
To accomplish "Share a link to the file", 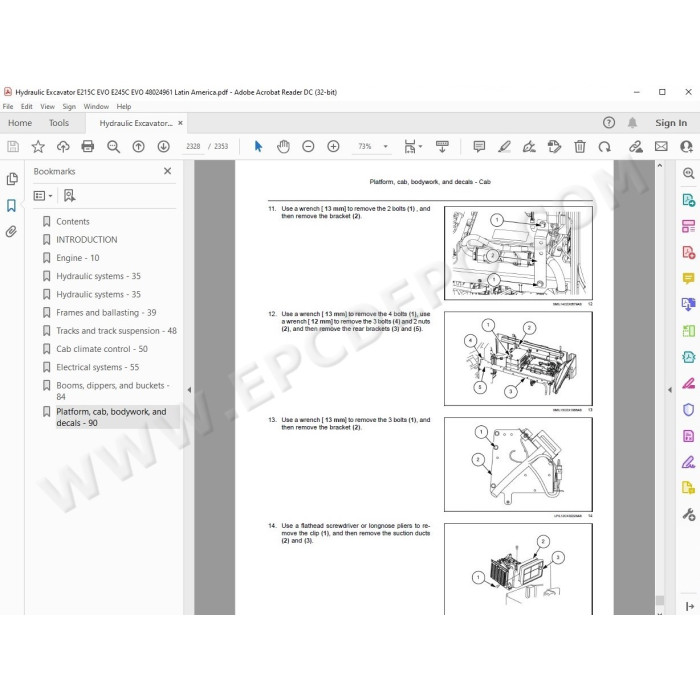I will click(x=636, y=146).
